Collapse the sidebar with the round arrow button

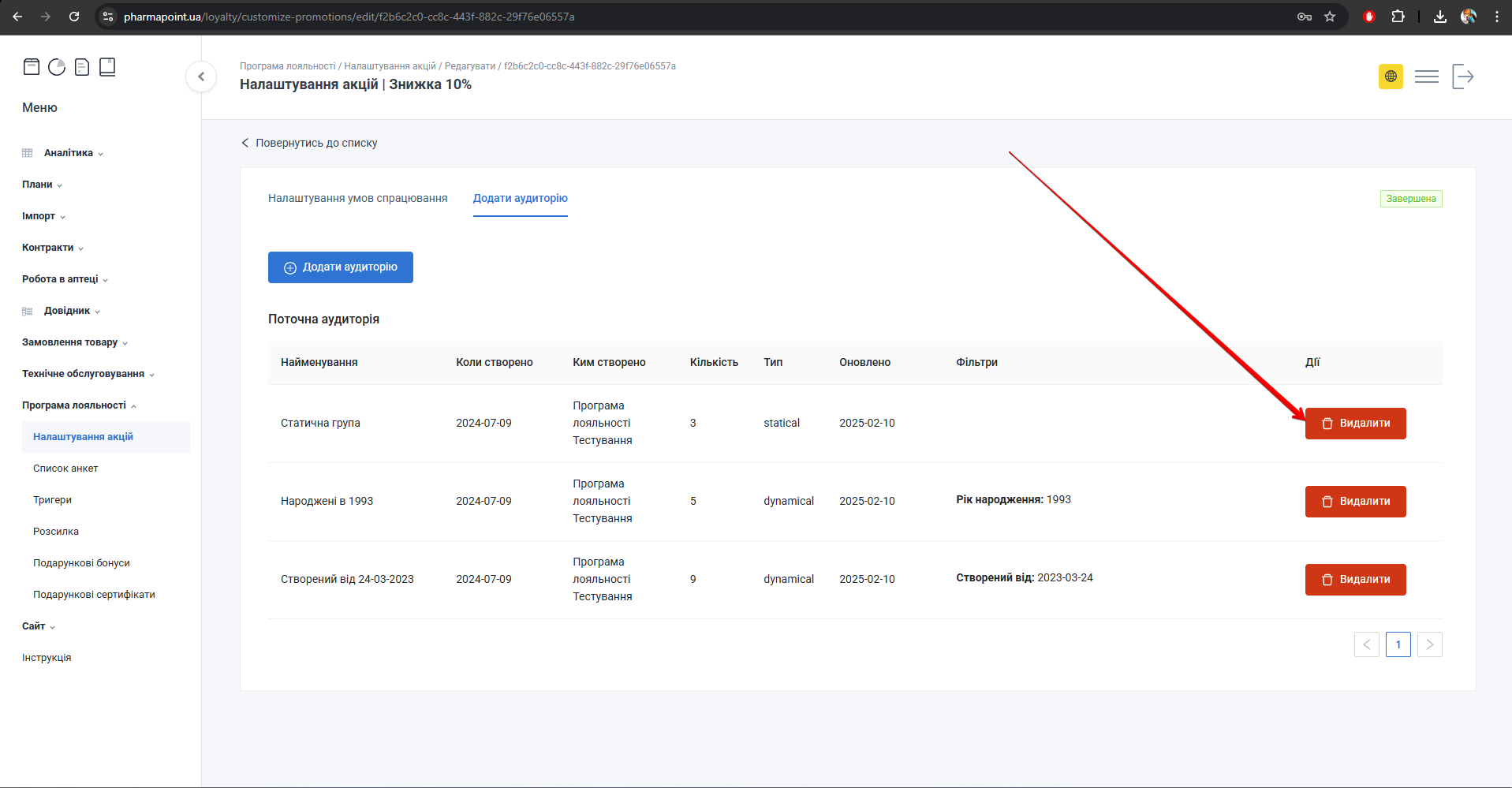coord(201,77)
